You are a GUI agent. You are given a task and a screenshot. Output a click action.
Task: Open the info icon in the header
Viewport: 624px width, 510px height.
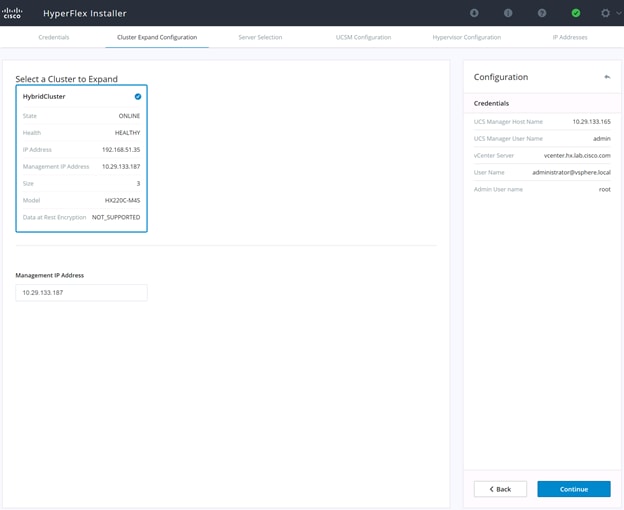click(x=508, y=13)
